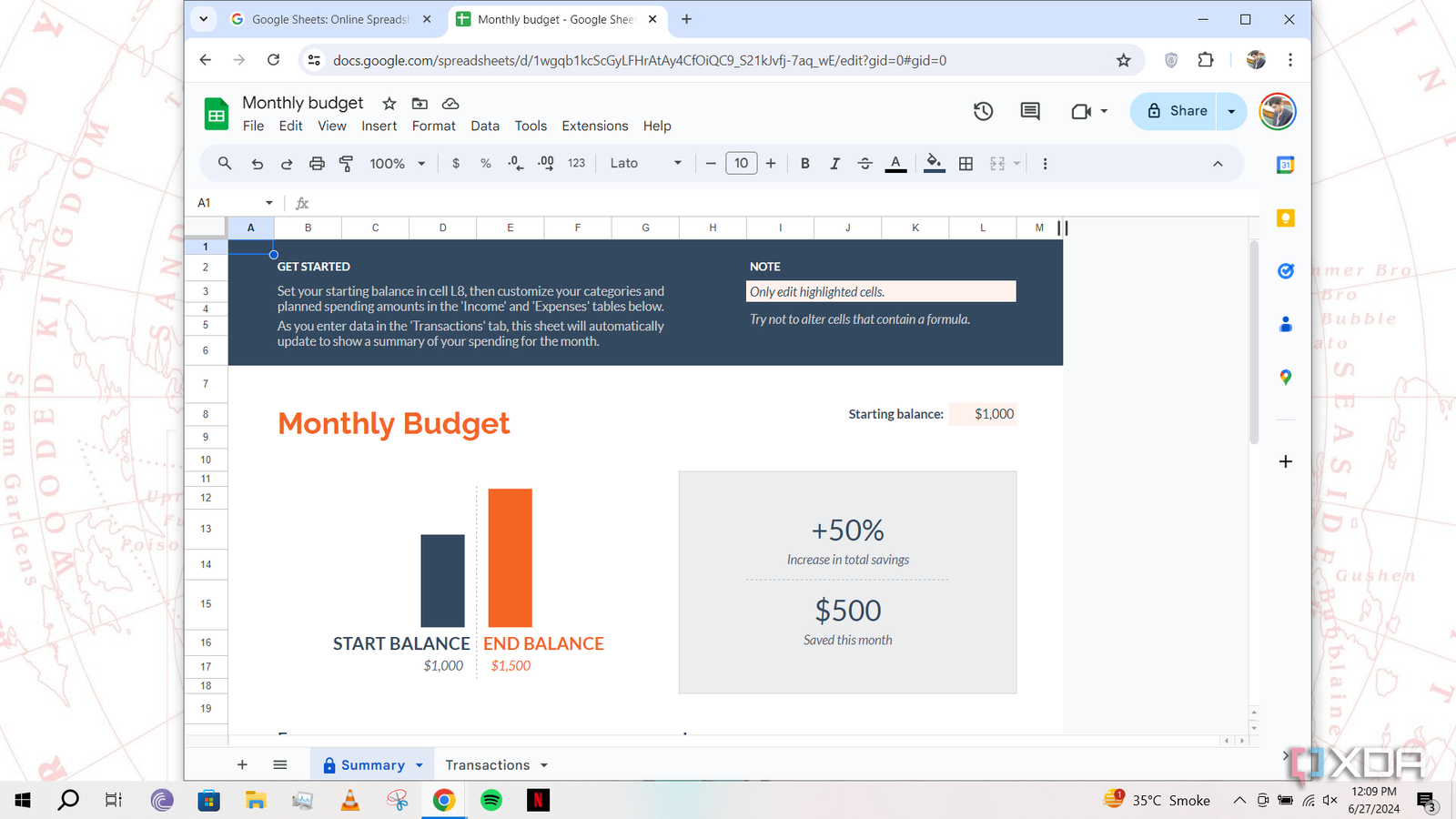Toggle italic formatting
The image size is (1456, 819).
(834, 164)
